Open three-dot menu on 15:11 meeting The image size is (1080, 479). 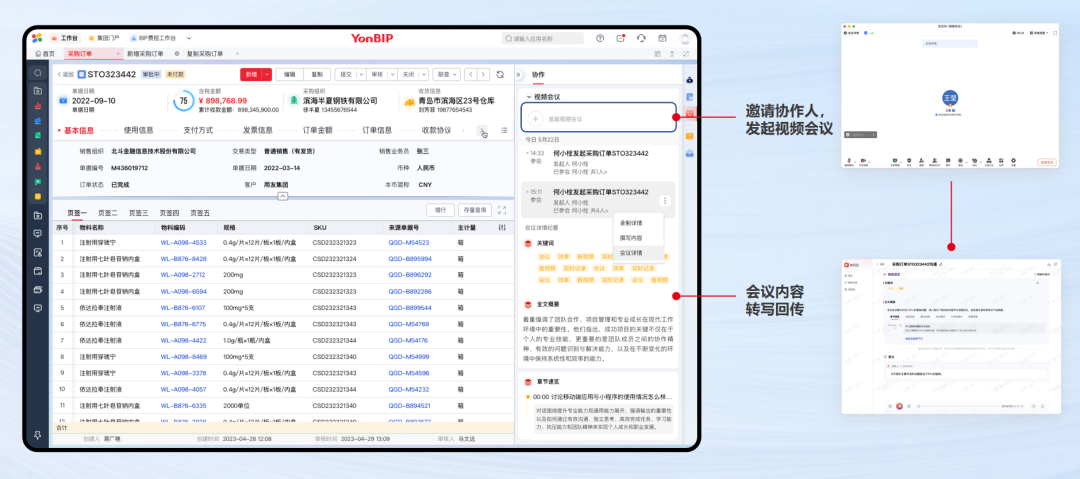pos(665,201)
